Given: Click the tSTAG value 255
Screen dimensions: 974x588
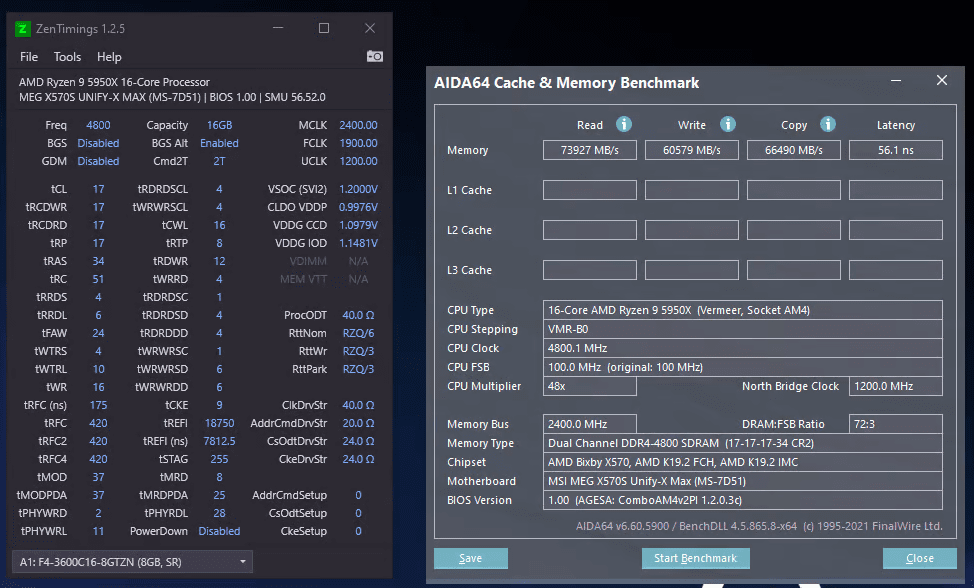Looking at the screenshot, I should (219, 459).
